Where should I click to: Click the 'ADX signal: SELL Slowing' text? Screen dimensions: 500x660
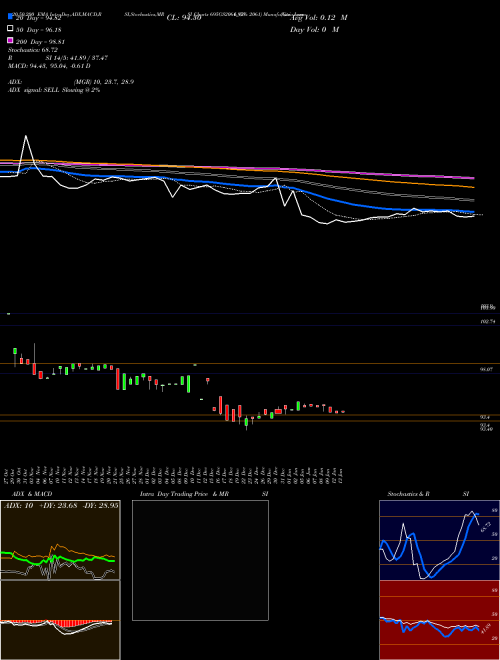(45, 90)
